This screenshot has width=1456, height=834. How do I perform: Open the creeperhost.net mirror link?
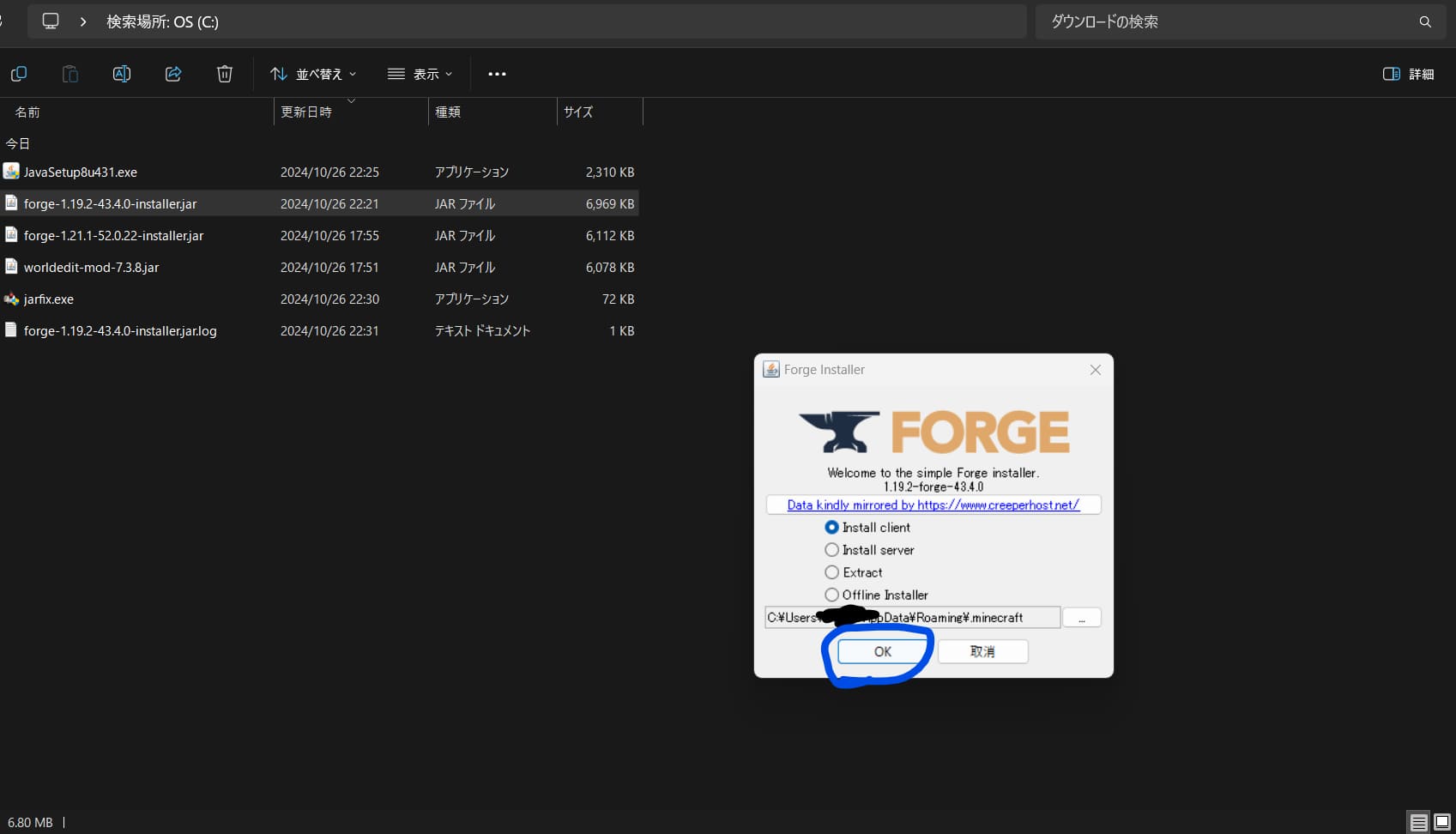click(x=933, y=505)
